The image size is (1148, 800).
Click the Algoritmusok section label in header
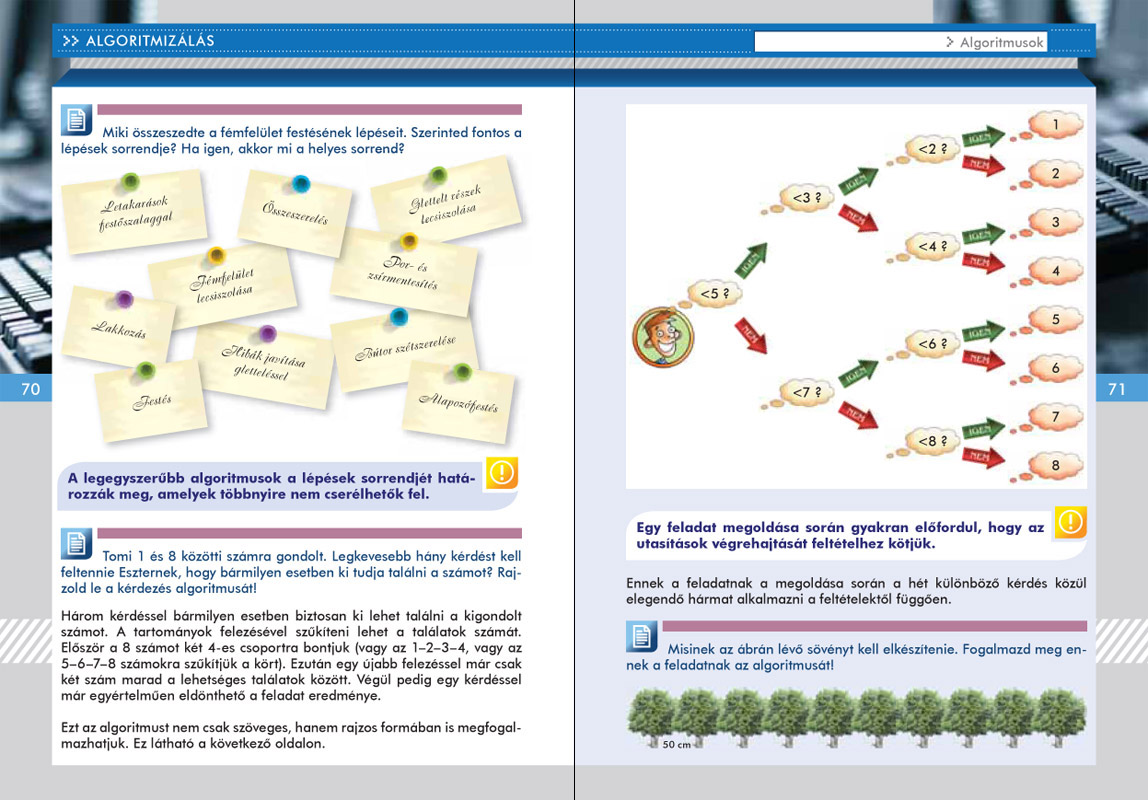pos(1000,42)
